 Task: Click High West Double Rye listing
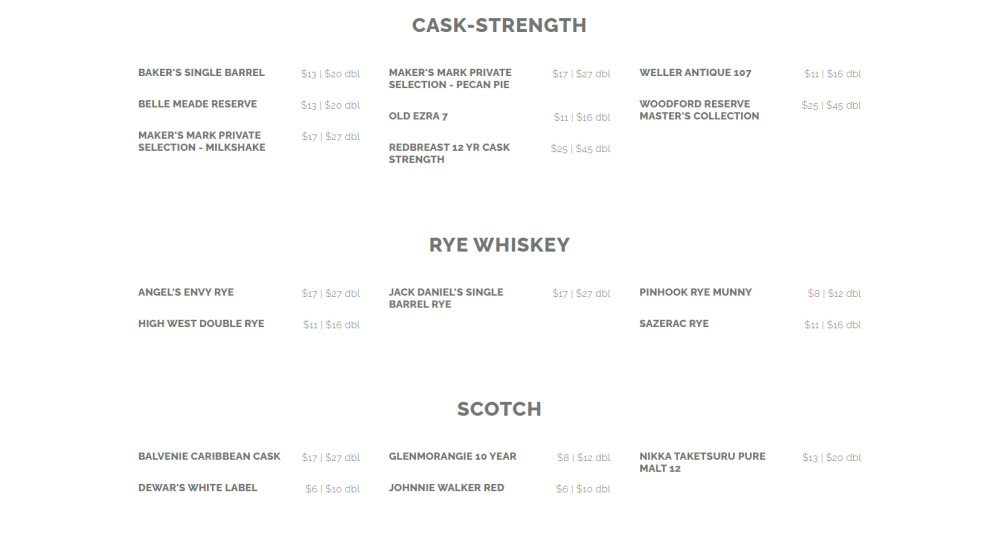pos(201,324)
